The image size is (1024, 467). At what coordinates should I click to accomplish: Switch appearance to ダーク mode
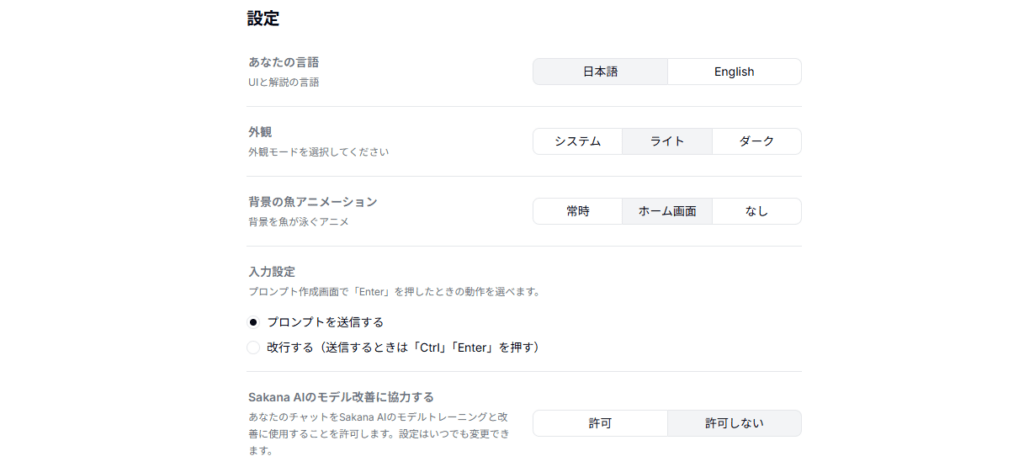(756, 142)
